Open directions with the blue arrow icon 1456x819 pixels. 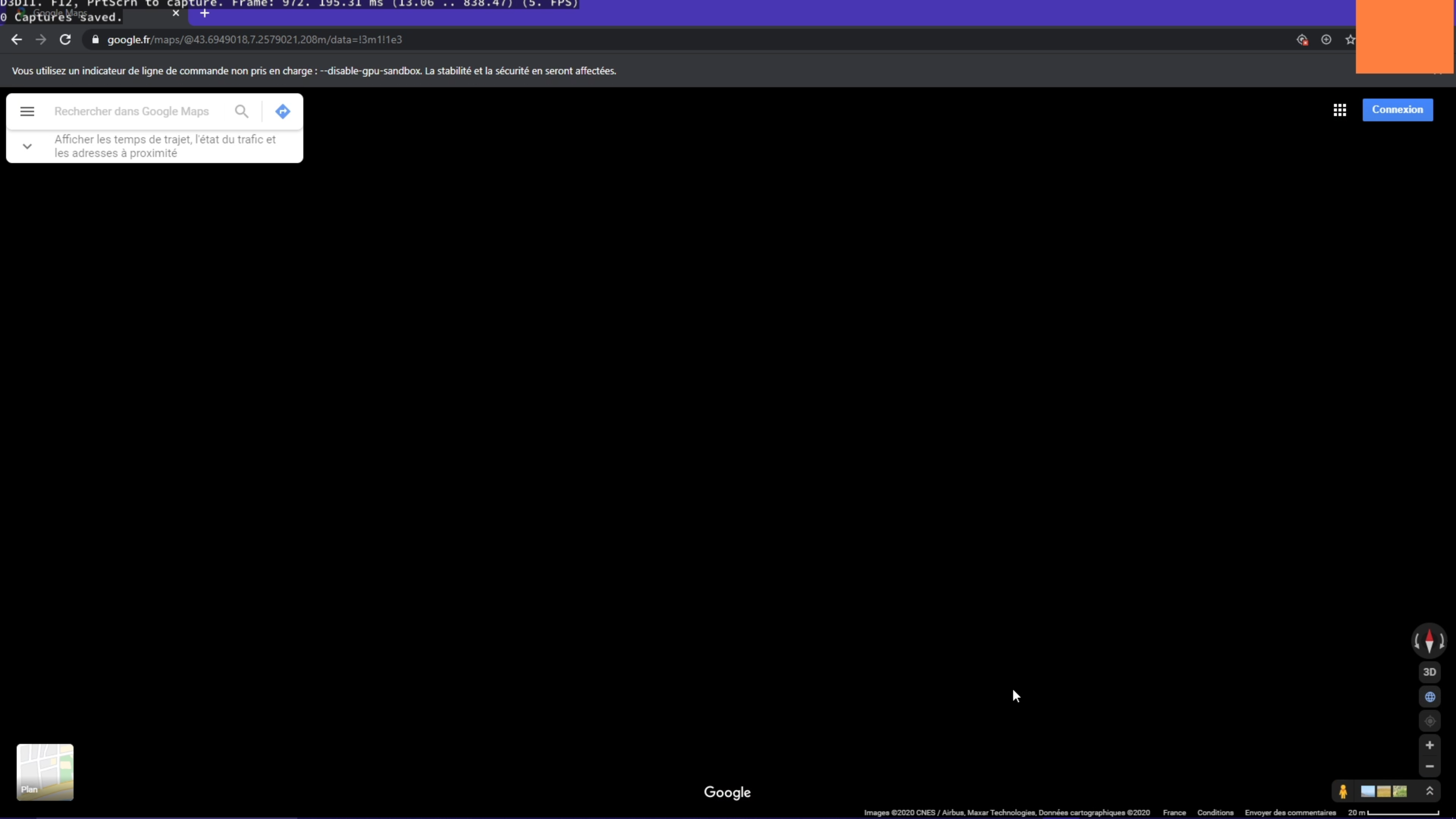282,111
